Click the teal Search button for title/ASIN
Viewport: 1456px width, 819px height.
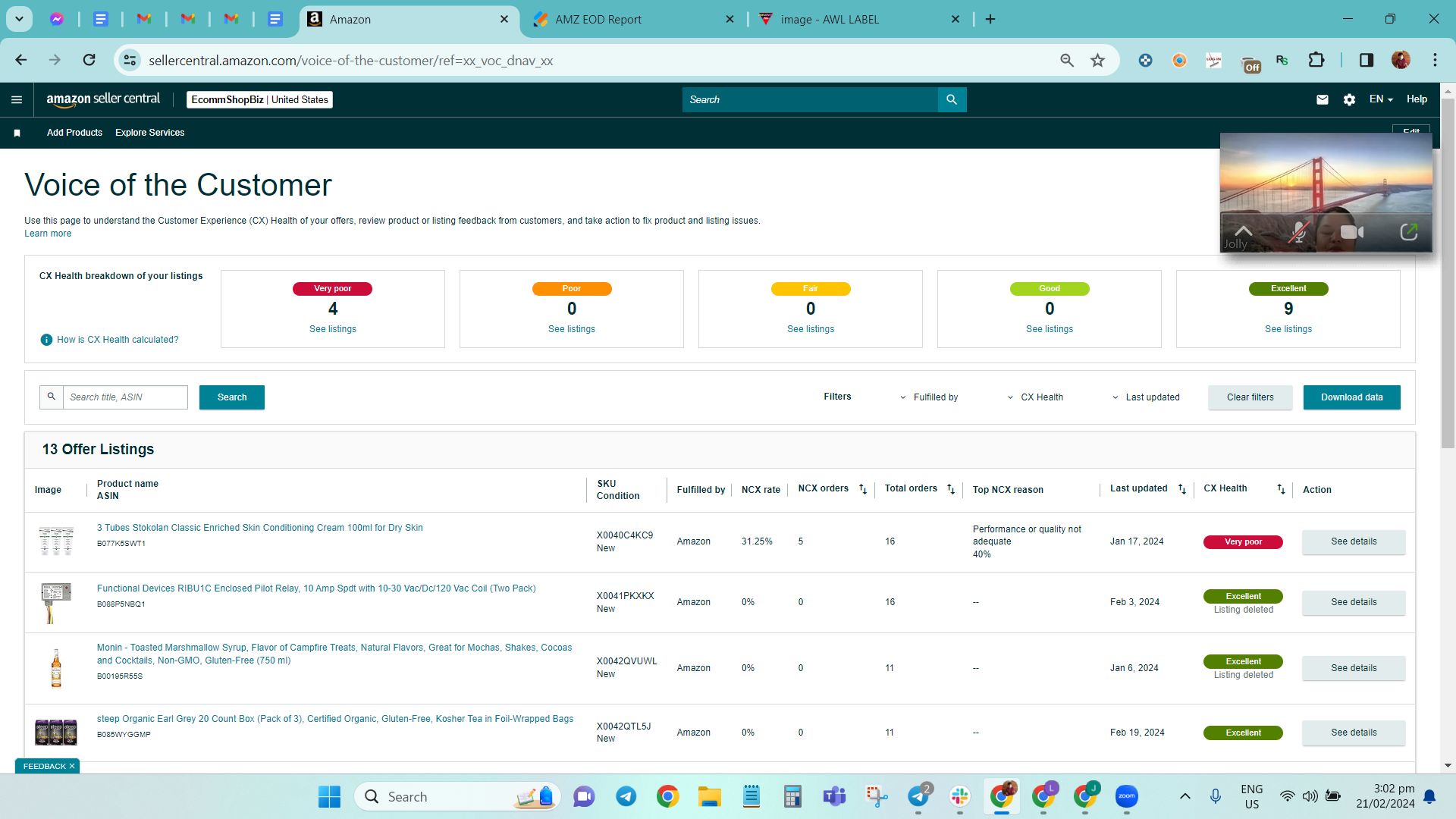pos(232,397)
